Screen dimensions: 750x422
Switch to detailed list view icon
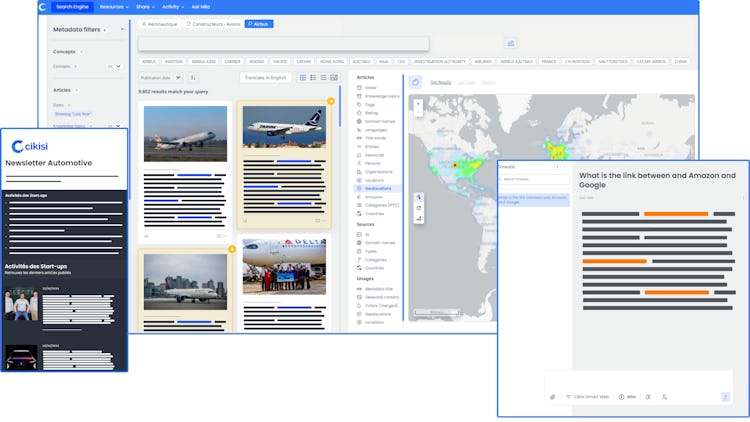313,78
